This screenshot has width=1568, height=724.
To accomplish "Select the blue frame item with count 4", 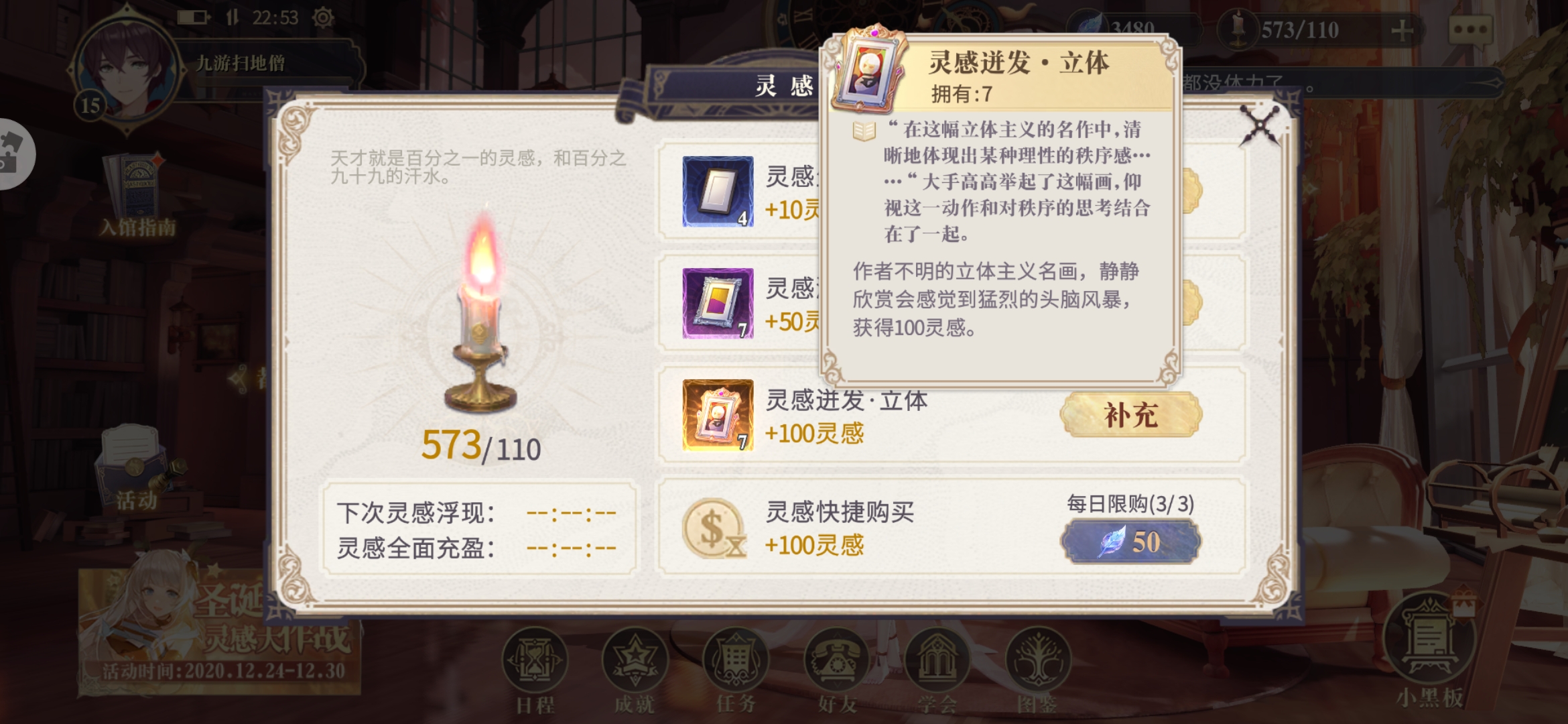I will pyautogui.click(x=718, y=192).
